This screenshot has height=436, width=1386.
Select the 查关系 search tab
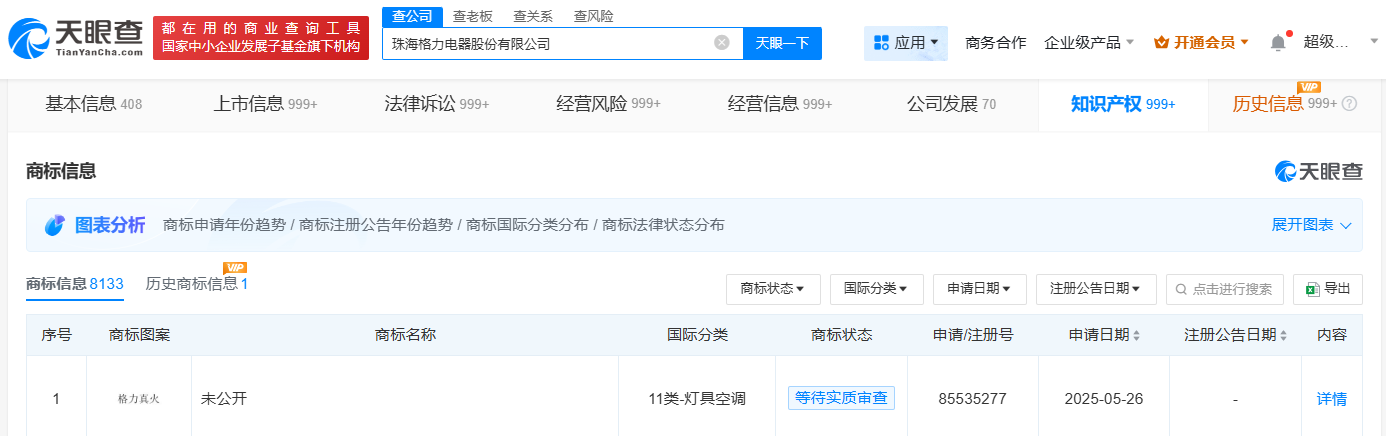coord(533,16)
